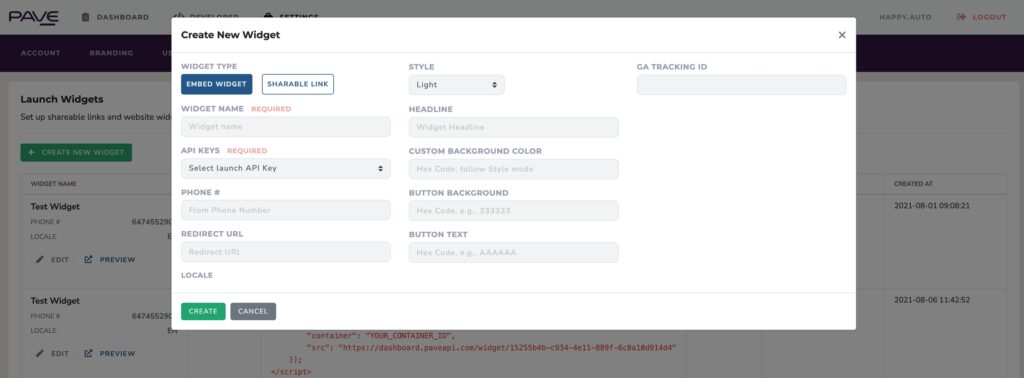Image resolution: width=1024 pixels, height=378 pixels.
Task: Click the Widget Name column header
Action: [x=54, y=184]
